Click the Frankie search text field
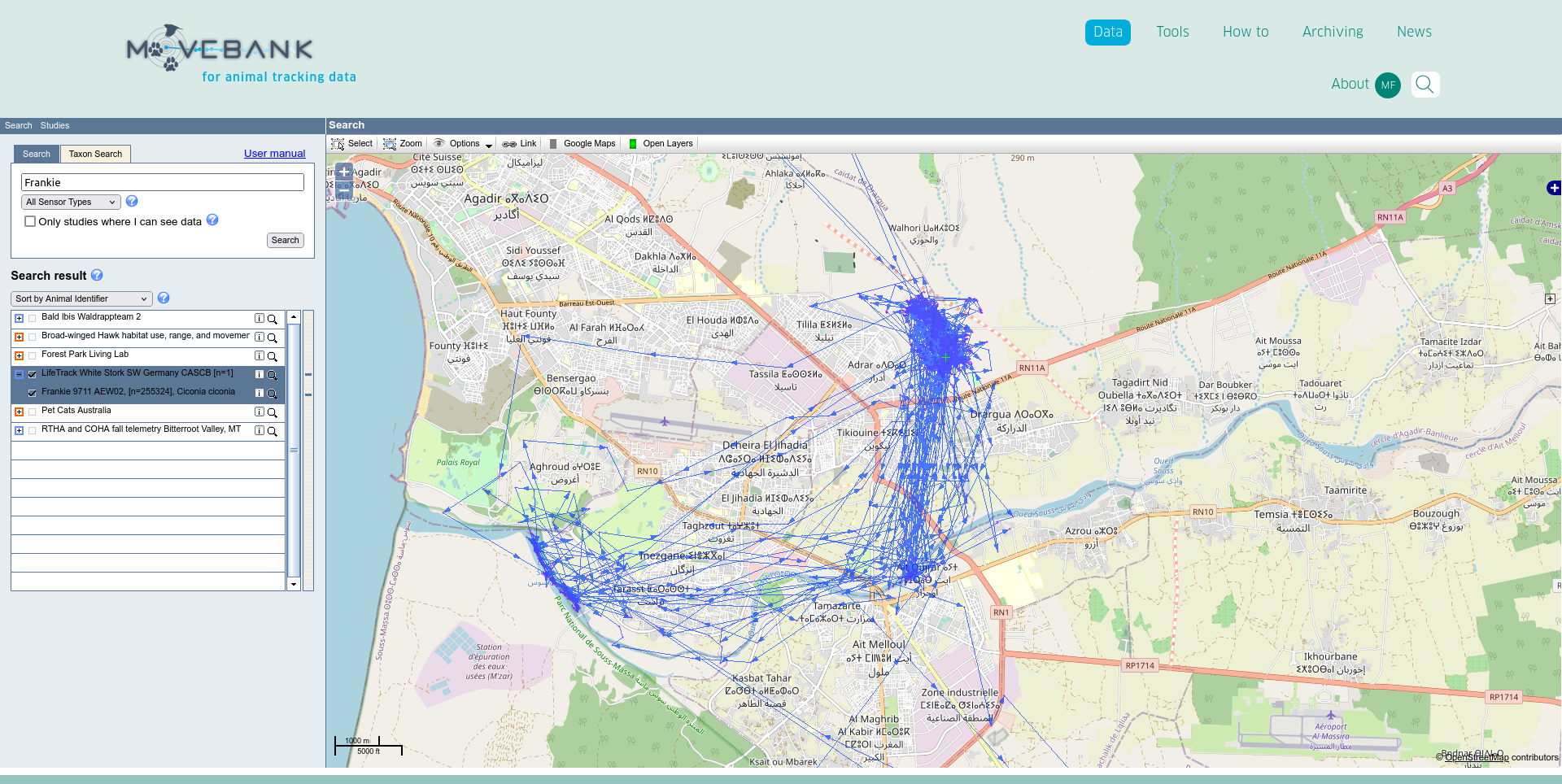 [163, 182]
